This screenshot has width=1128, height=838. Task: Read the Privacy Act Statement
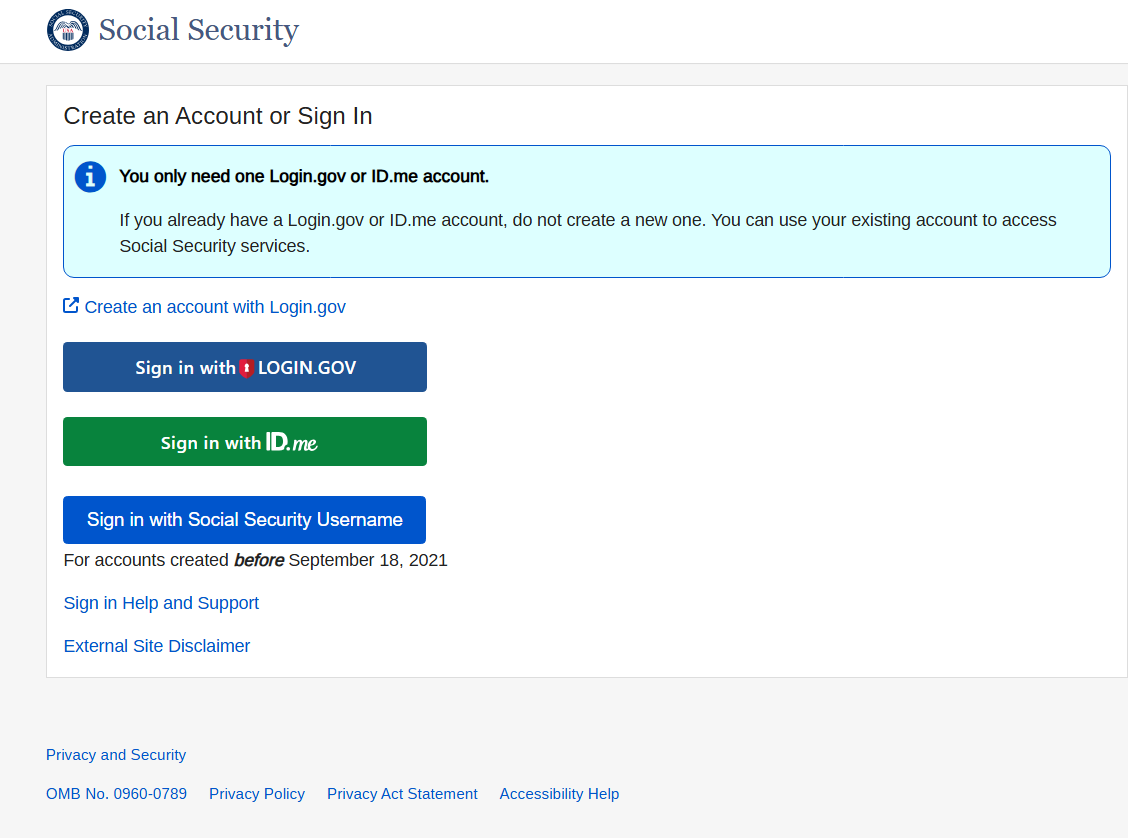click(x=402, y=794)
